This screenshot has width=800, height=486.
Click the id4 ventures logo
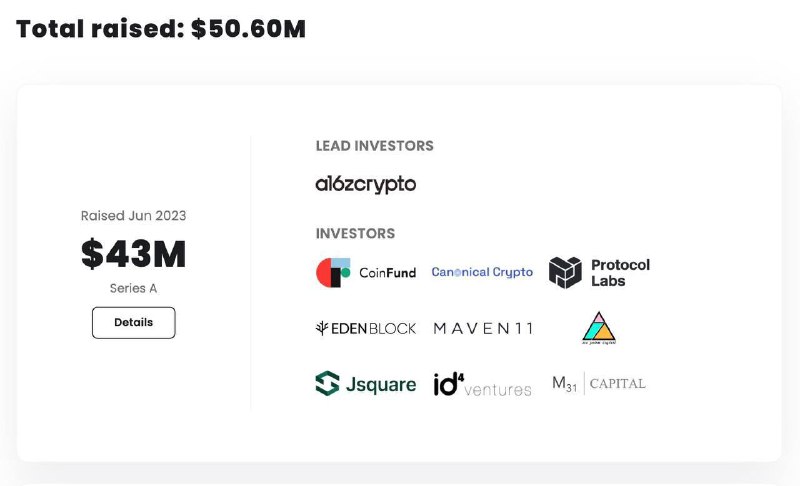coord(483,385)
